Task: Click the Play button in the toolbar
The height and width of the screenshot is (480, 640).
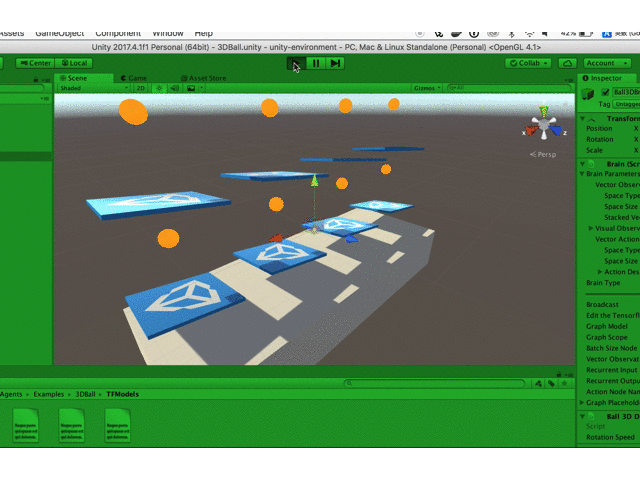Action: click(x=296, y=63)
